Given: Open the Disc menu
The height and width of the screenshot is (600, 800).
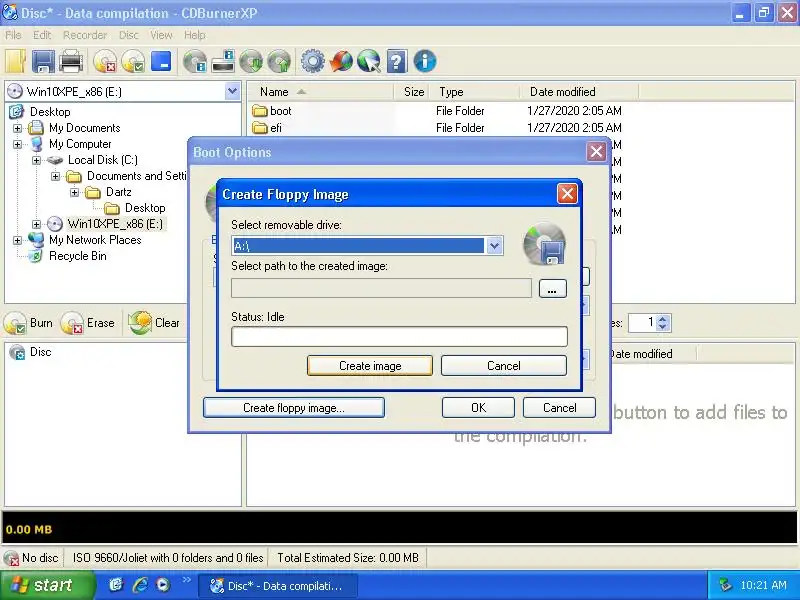Looking at the screenshot, I should 129,35.
